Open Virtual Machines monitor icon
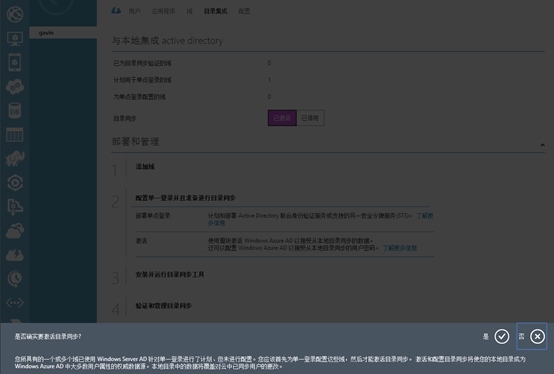 pyautogui.click(x=15, y=38)
